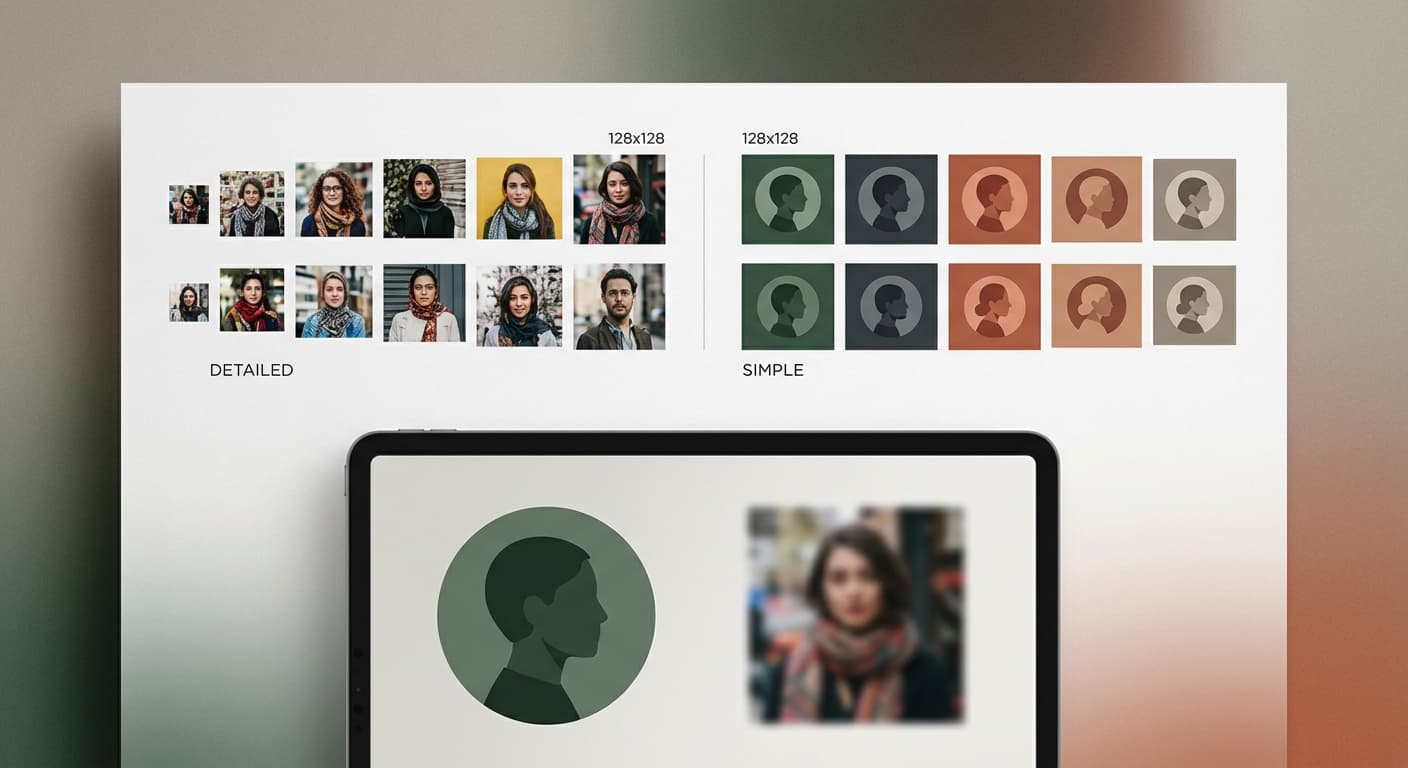Open the blurred portrait photo on tablet
Image resolution: width=1408 pixels, height=768 pixels.
pyautogui.click(x=856, y=615)
